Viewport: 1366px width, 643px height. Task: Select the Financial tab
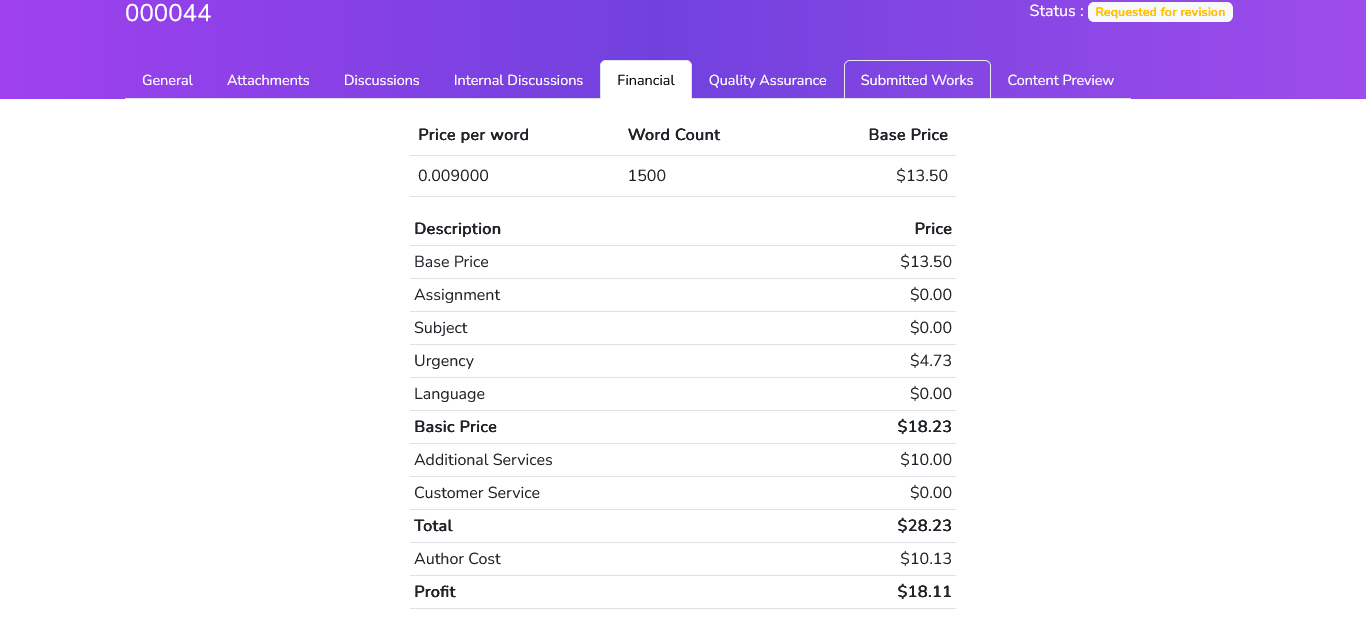point(645,80)
